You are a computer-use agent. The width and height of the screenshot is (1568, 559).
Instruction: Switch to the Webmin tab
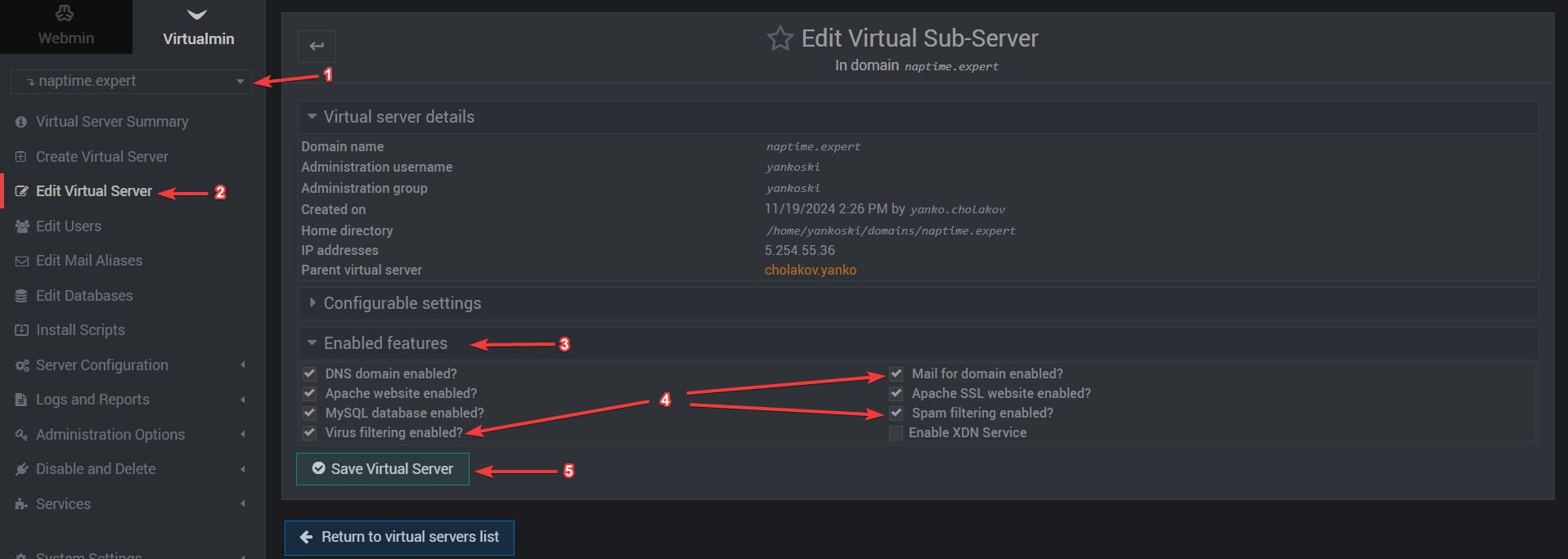click(x=66, y=27)
